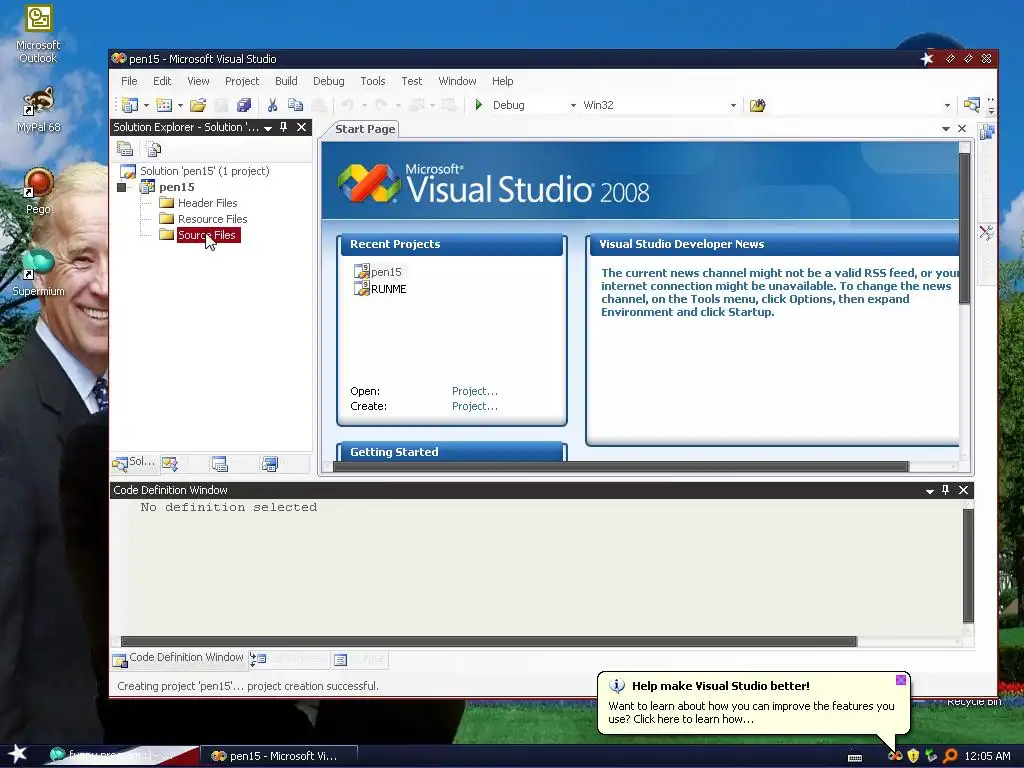Click the Resource Files folder icon
The height and width of the screenshot is (768, 1024).
(x=167, y=219)
